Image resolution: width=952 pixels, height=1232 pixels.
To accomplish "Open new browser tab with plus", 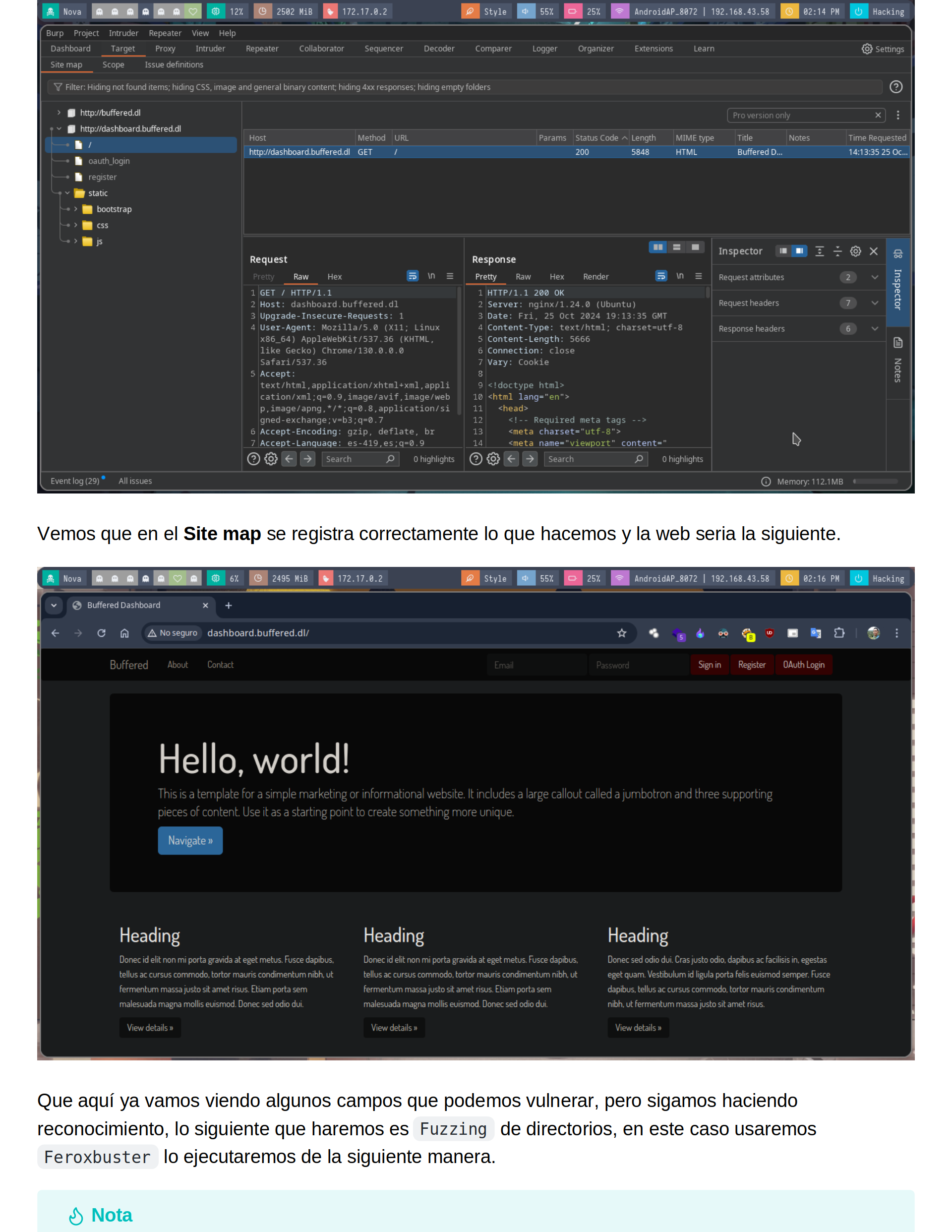I will (x=229, y=605).
